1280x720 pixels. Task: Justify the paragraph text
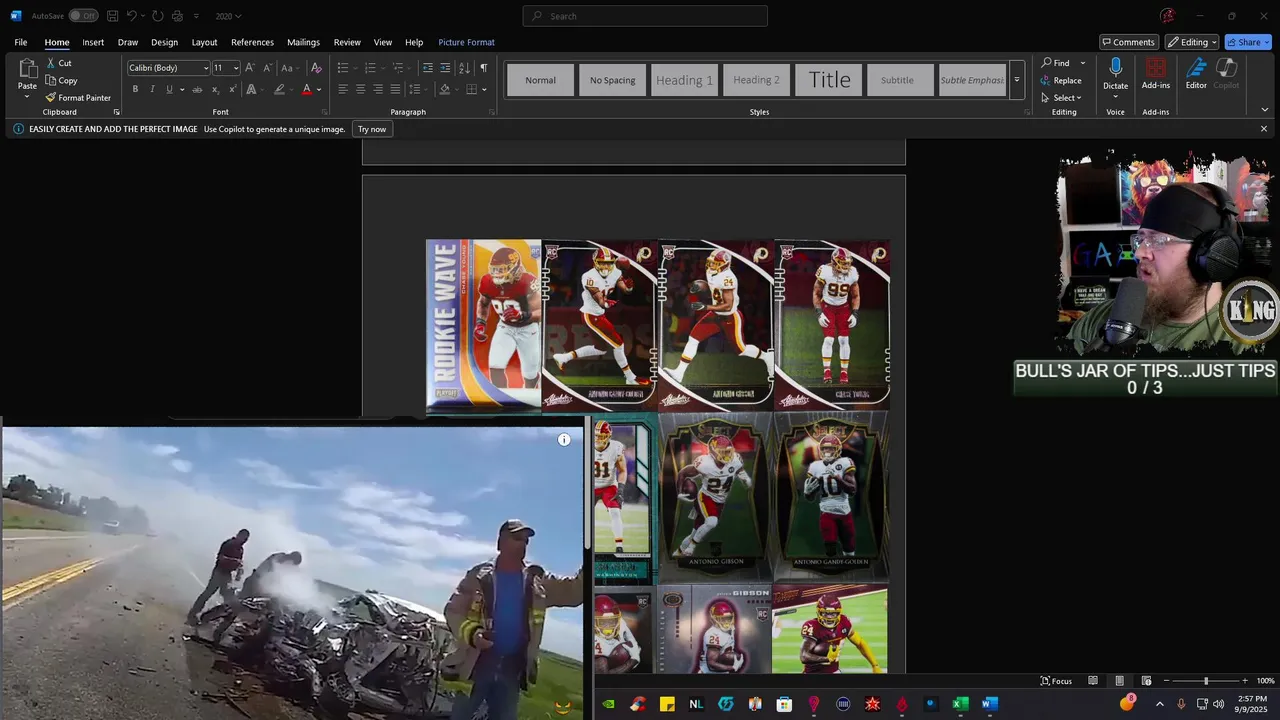(x=395, y=89)
